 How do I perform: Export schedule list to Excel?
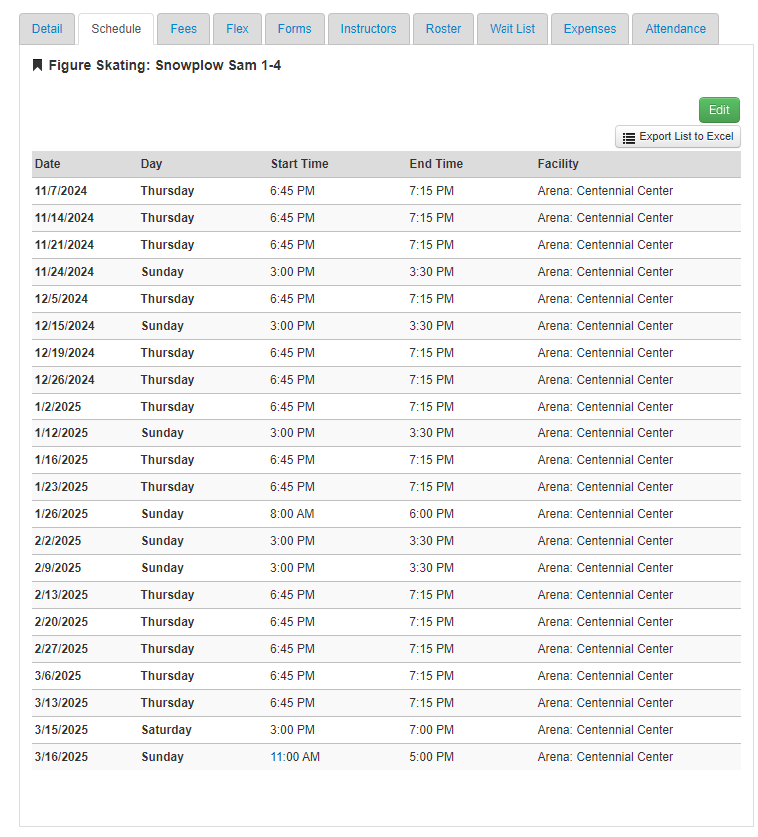(678, 137)
